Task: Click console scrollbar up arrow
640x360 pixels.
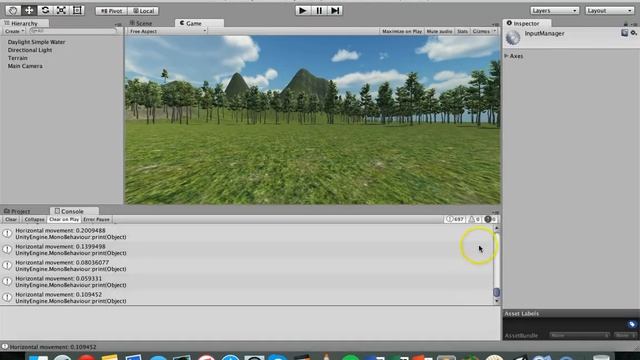Action: point(497,229)
